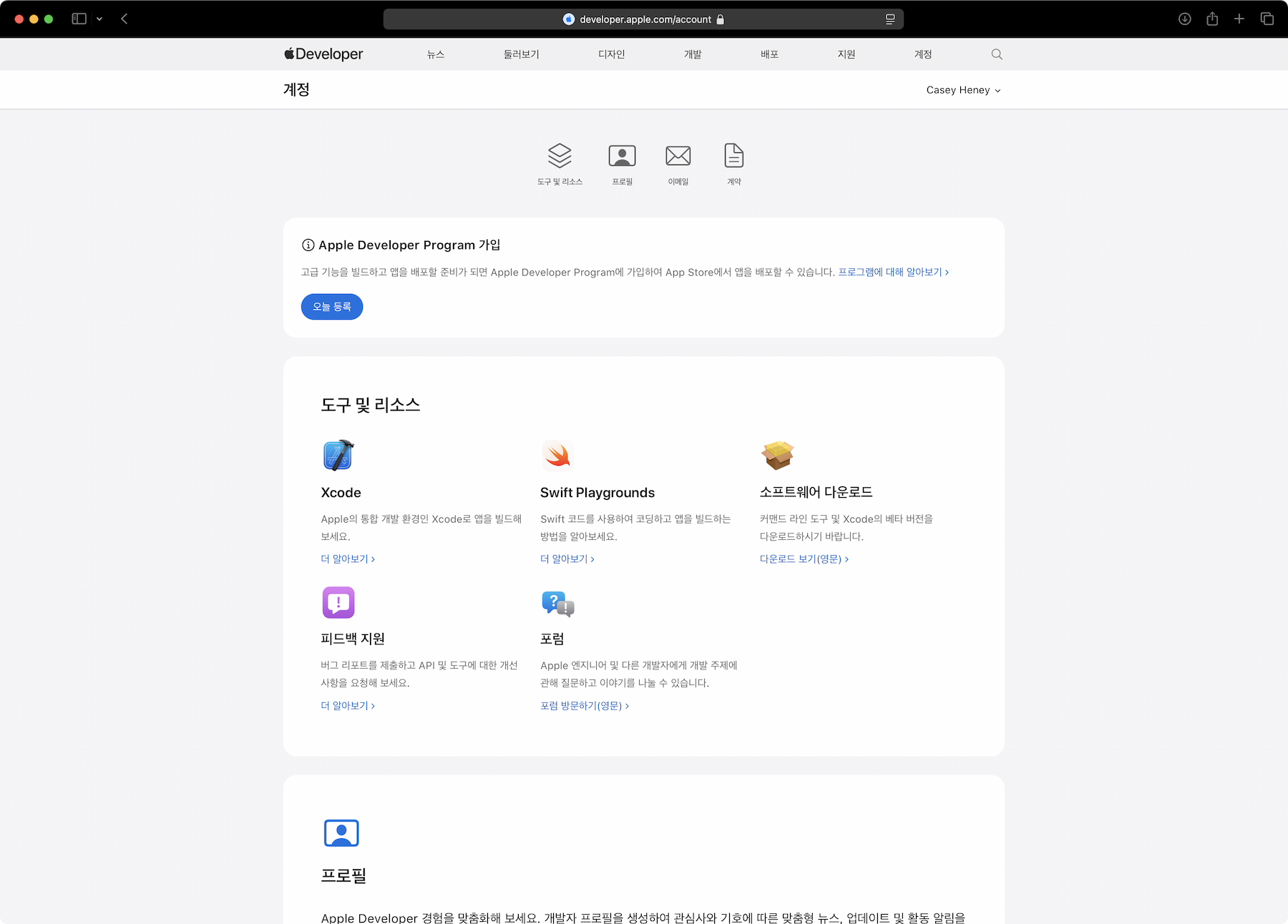Viewport: 1288px width, 924px height.
Task: Expand the Casey Heney account dropdown
Action: coord(962,90)
